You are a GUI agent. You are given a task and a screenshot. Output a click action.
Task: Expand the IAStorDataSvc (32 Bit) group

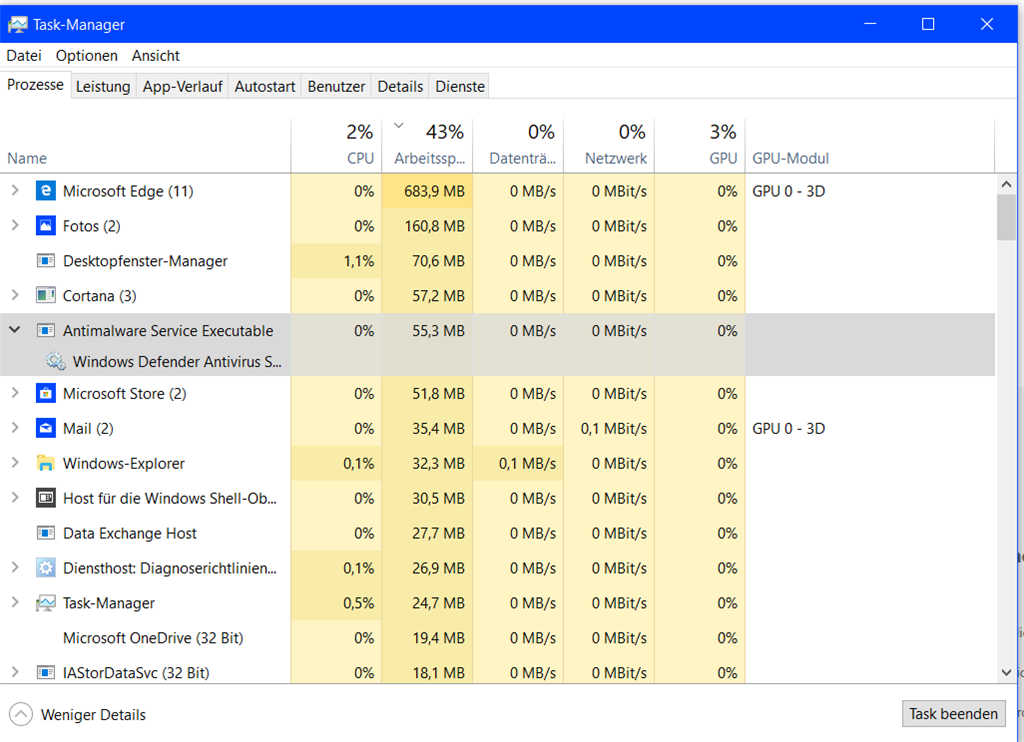[x=15, y=671]
